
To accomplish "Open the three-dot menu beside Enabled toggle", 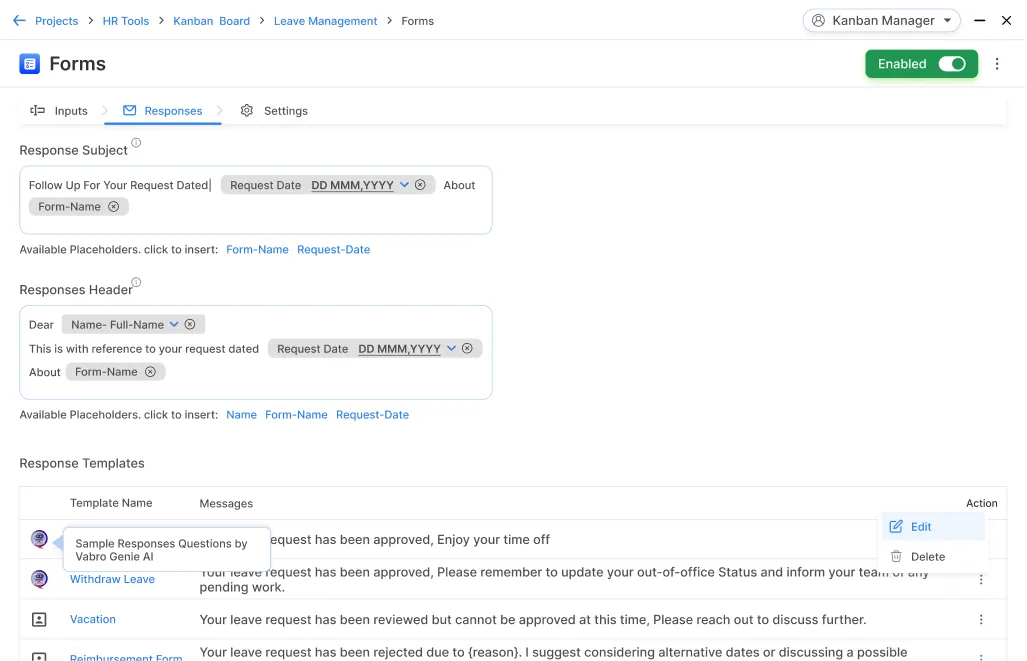I will click(x=997, y=64).
